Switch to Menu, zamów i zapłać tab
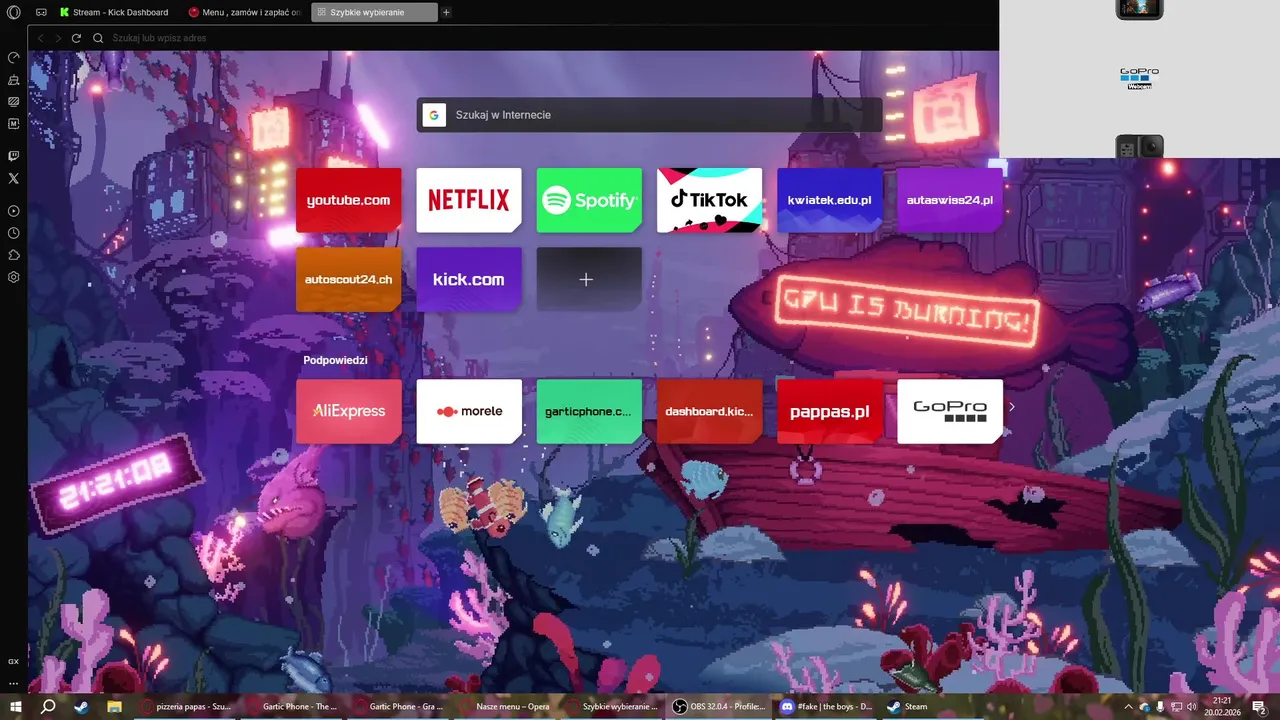 pyautogui.click(x=245, y=12)
